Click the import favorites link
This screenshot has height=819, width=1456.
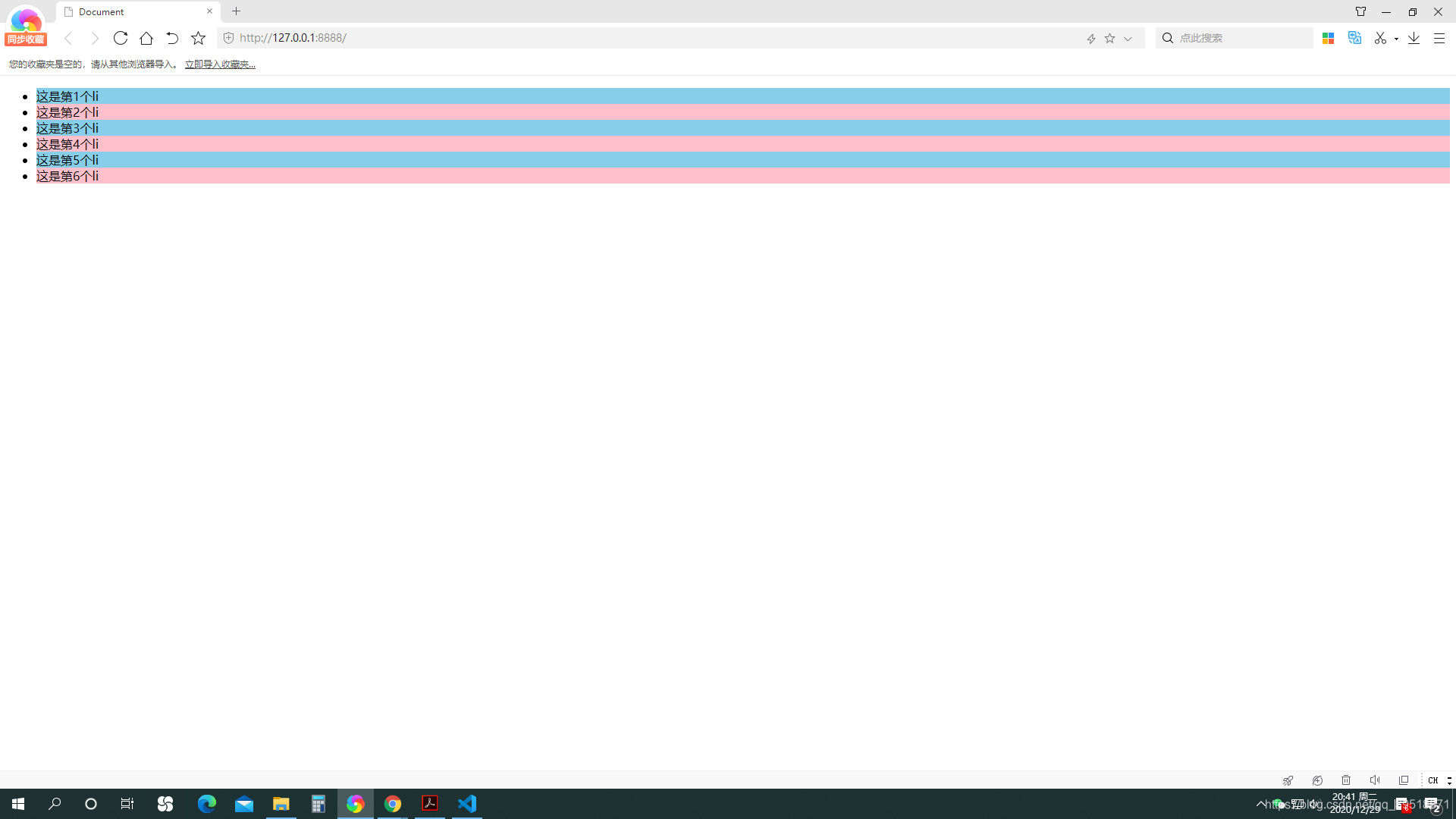coord(220,64)
